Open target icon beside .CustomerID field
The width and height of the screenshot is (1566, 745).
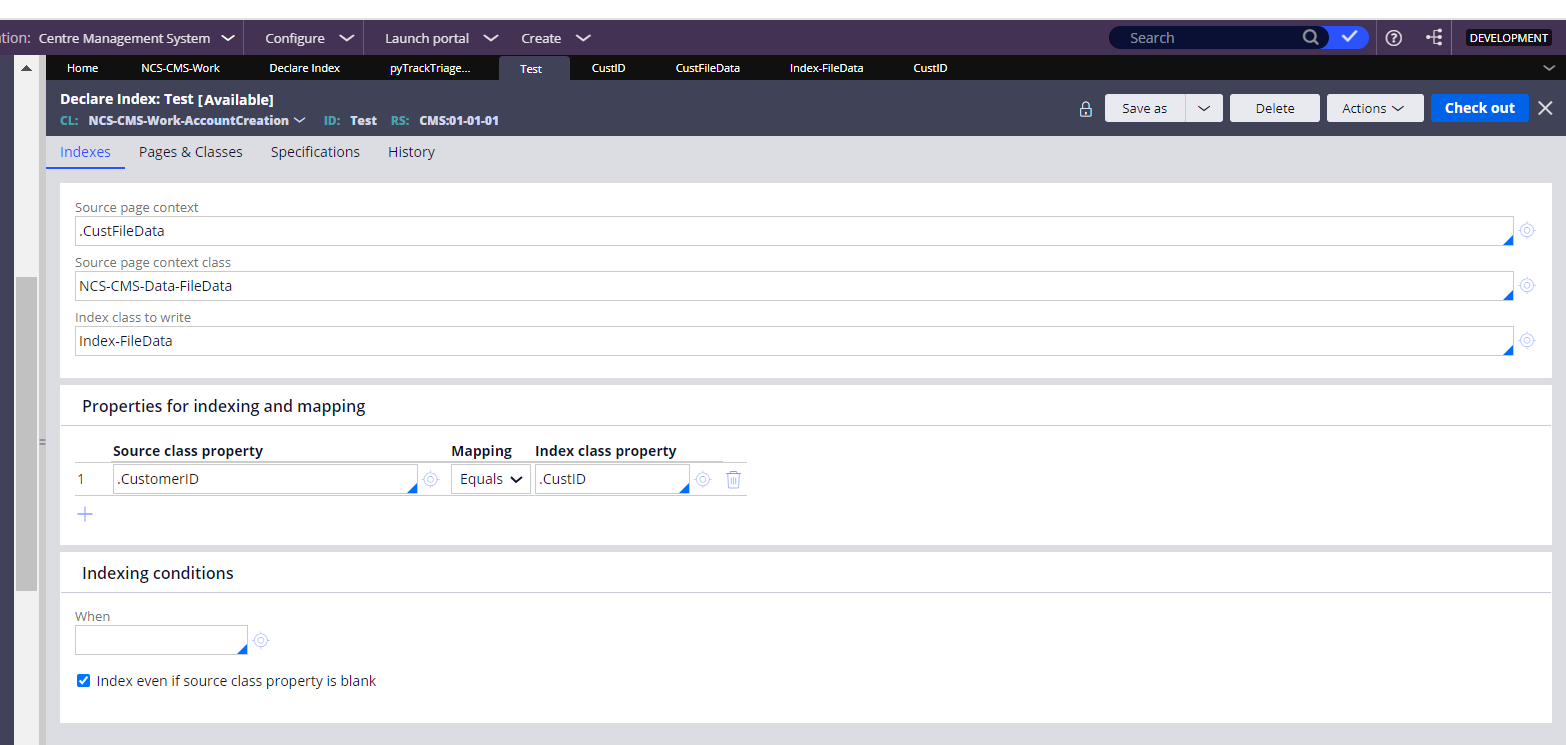click(431, 479)
